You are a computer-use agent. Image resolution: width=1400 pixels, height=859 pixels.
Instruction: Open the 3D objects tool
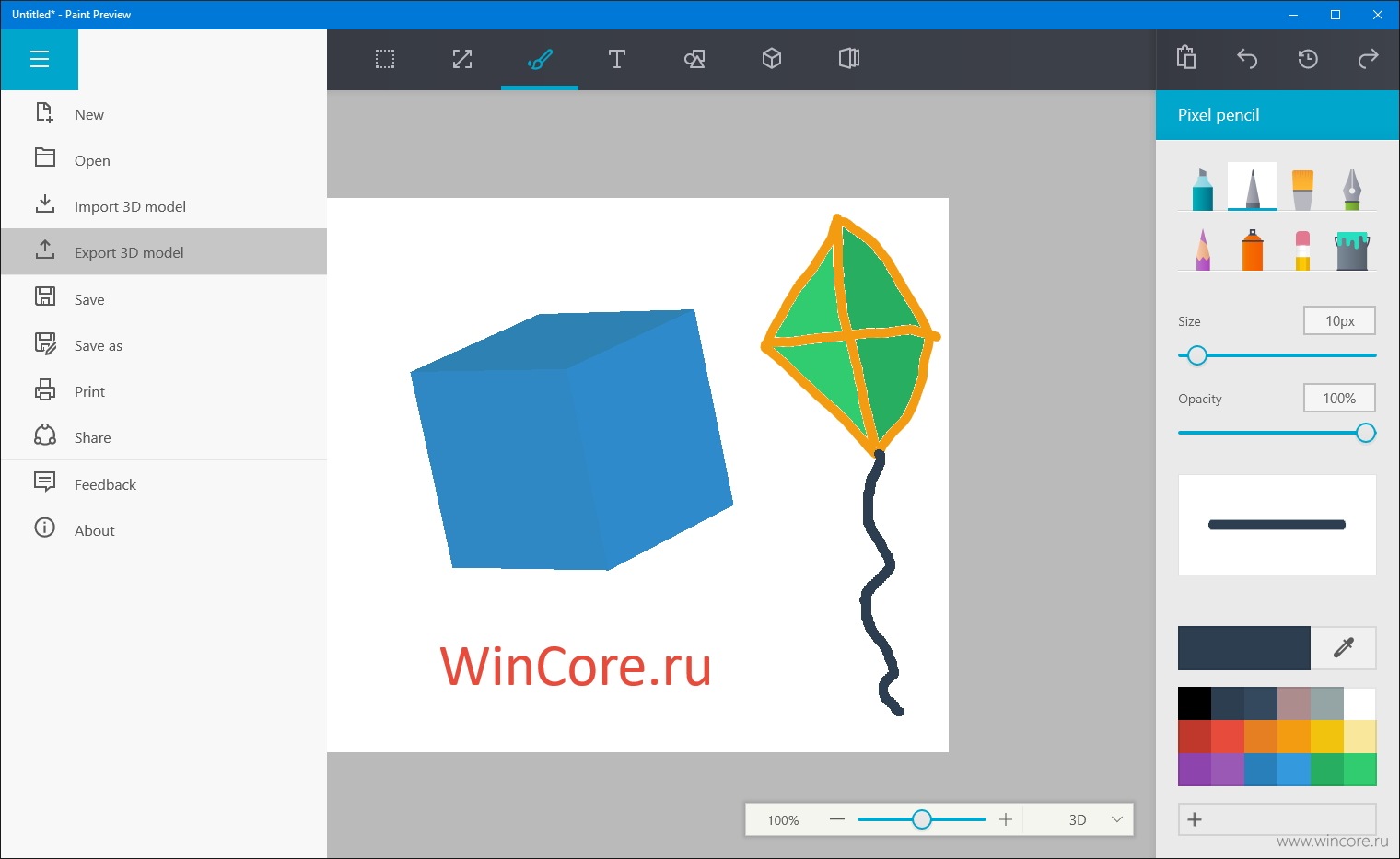pyautogui.click(x=772, y=60)
